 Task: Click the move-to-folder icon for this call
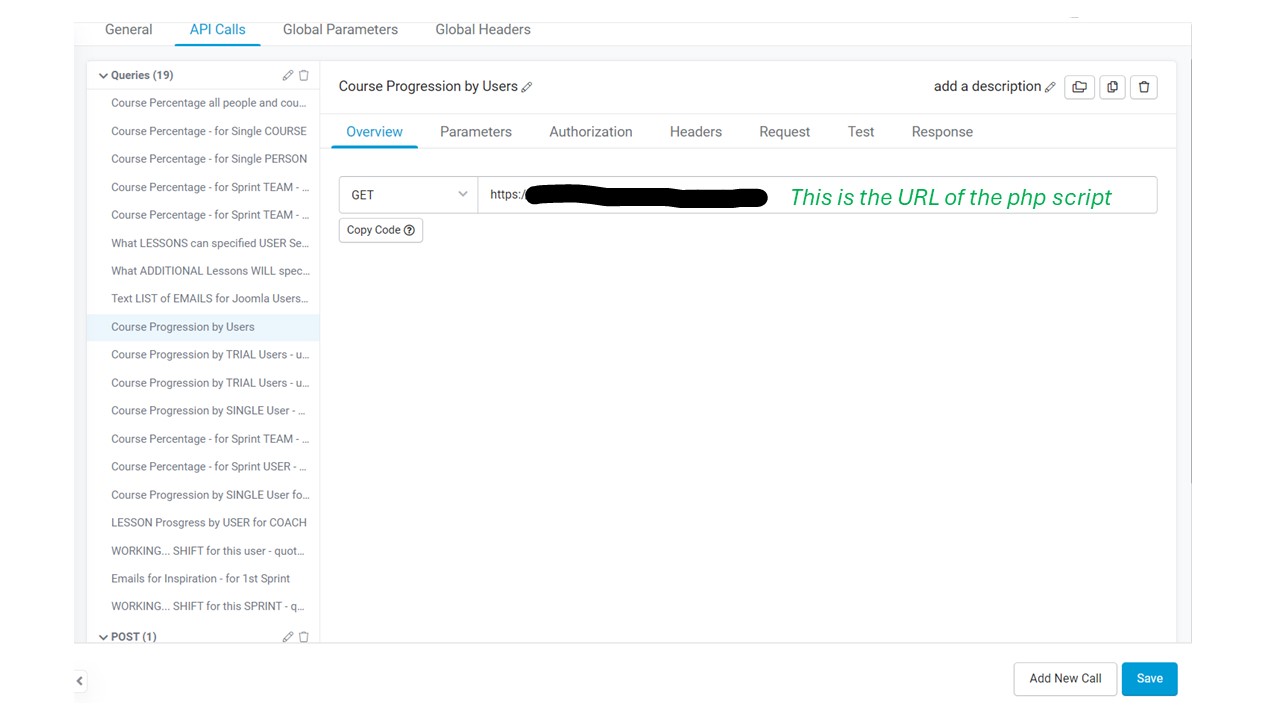coord(1079,87)
